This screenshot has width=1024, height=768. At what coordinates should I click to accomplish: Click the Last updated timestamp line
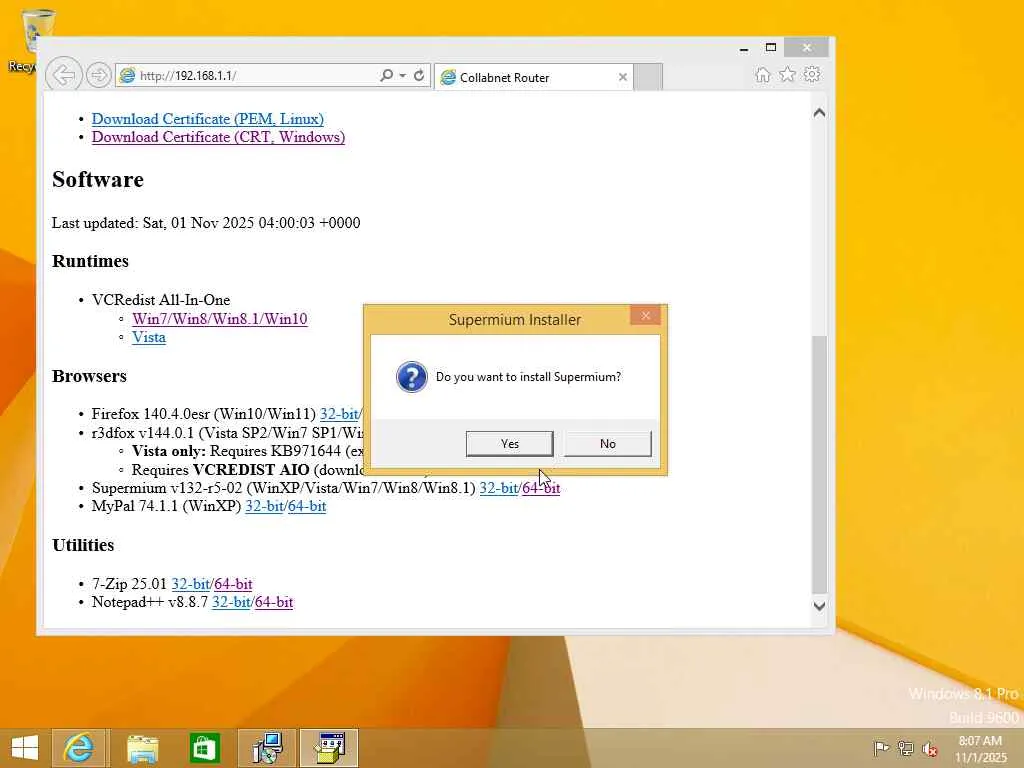[206, 223]
